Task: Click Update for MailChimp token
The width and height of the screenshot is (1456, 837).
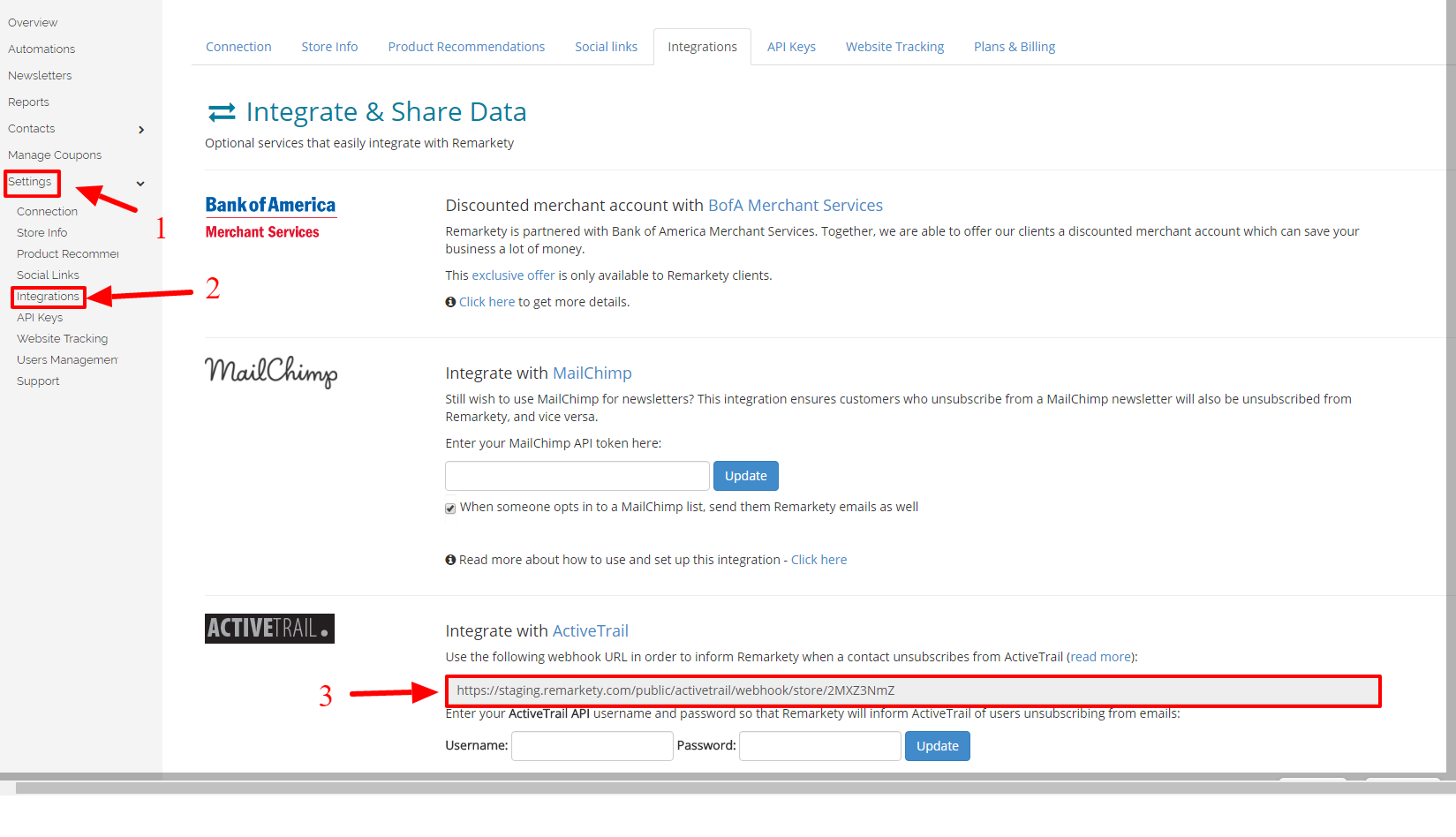Action: 746,476
